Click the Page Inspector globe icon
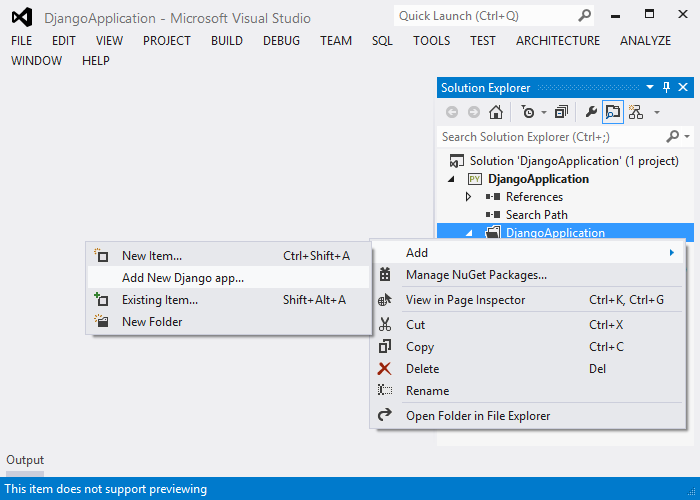Viewport: 700px width, 500px height. (x=385, y=300)
